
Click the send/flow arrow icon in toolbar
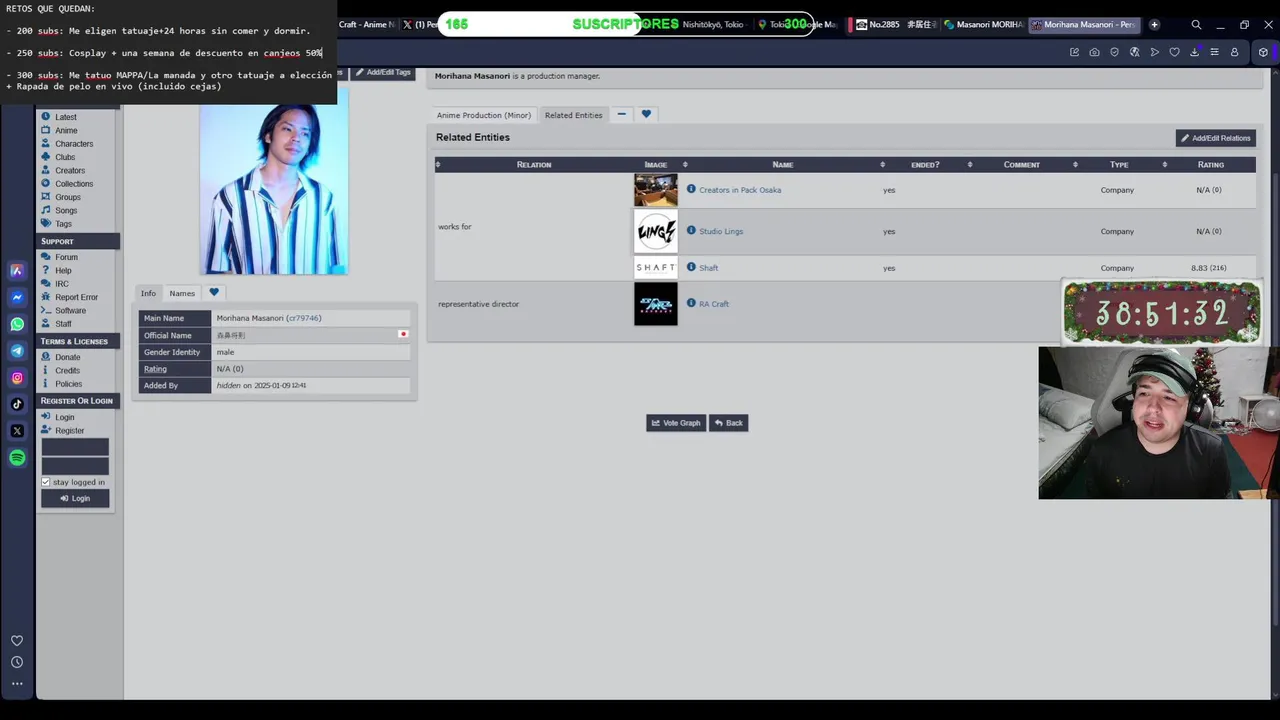coord(1154,52)
